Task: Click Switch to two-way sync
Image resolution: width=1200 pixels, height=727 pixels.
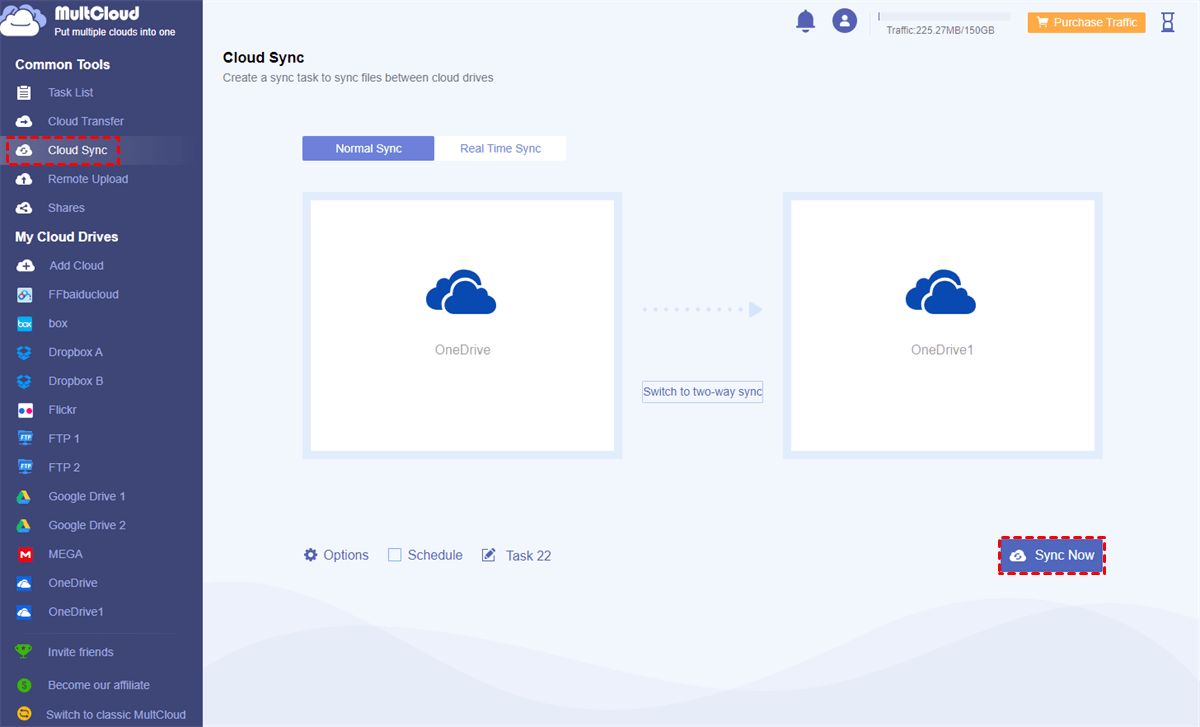Action: pyautogui.click(x=702, y=392)
